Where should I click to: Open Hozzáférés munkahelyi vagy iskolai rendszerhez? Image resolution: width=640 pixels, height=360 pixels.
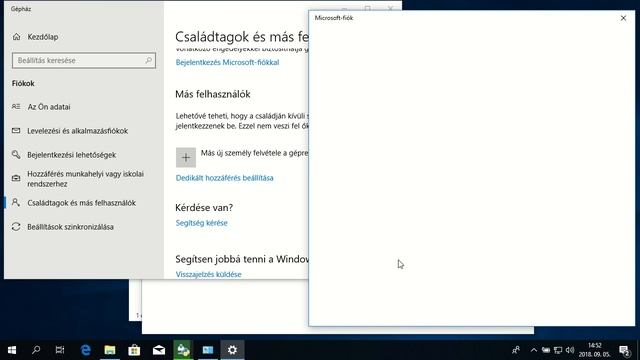point(85,179)
